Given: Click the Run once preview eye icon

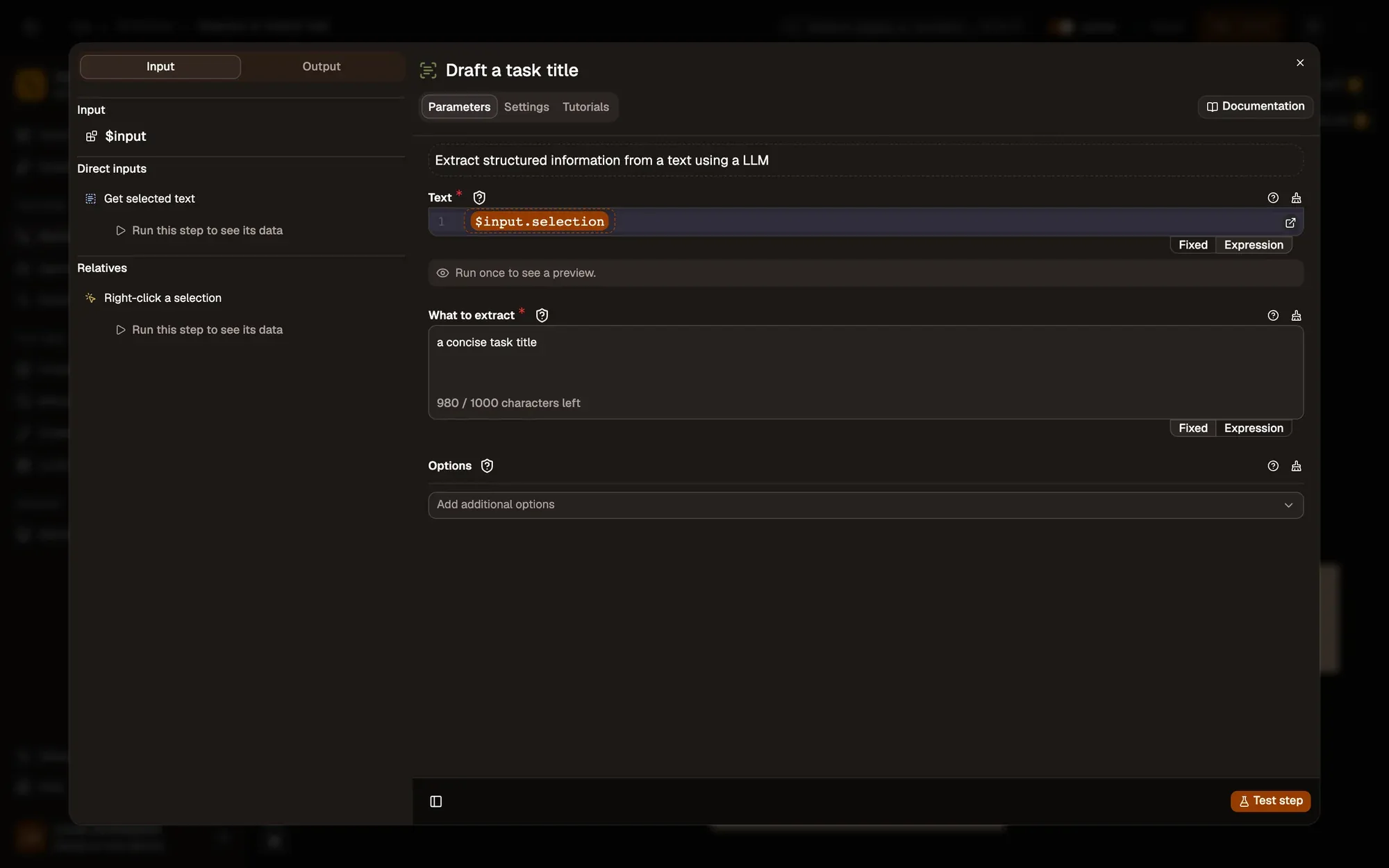Looking at the screenshot, I should 442,274.
